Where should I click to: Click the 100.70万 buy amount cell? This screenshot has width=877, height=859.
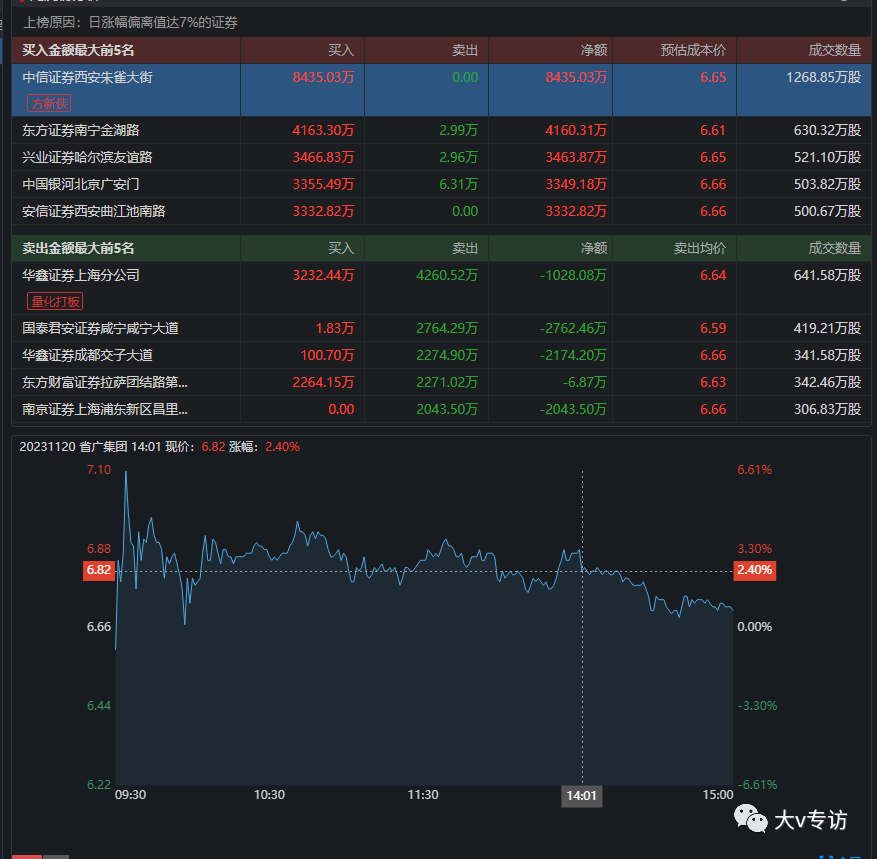[x=327, y=355]
